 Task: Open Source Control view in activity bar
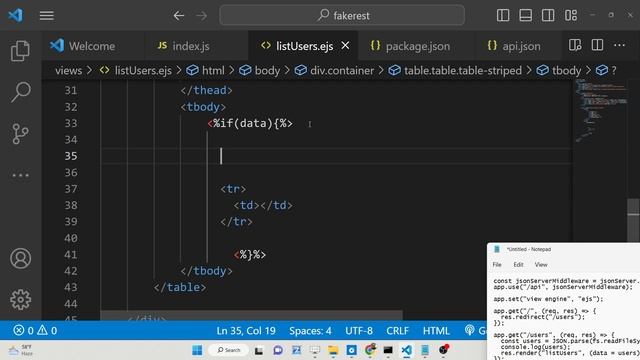point(20,133)
